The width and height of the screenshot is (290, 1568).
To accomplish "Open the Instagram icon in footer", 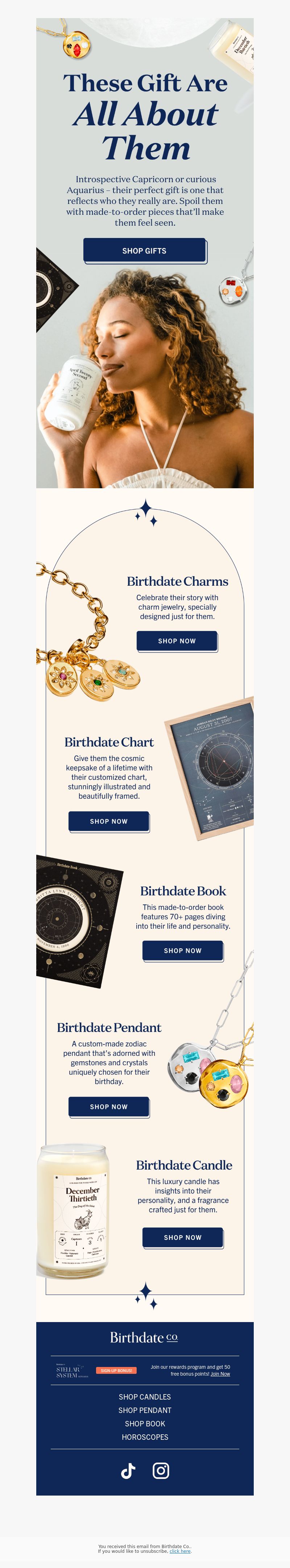I will pos(161,1471).
